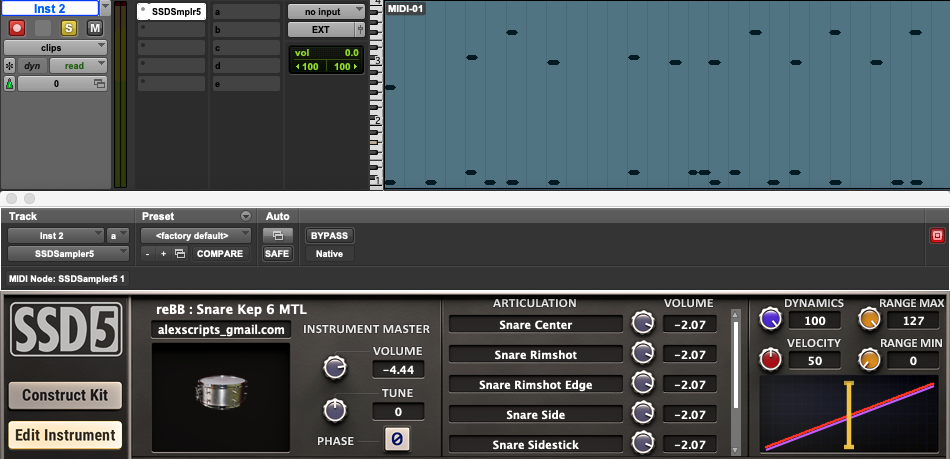Adjust the Instrument Master tune knob
The width and height of the screenshot is (950, 459).
point(334,411)
